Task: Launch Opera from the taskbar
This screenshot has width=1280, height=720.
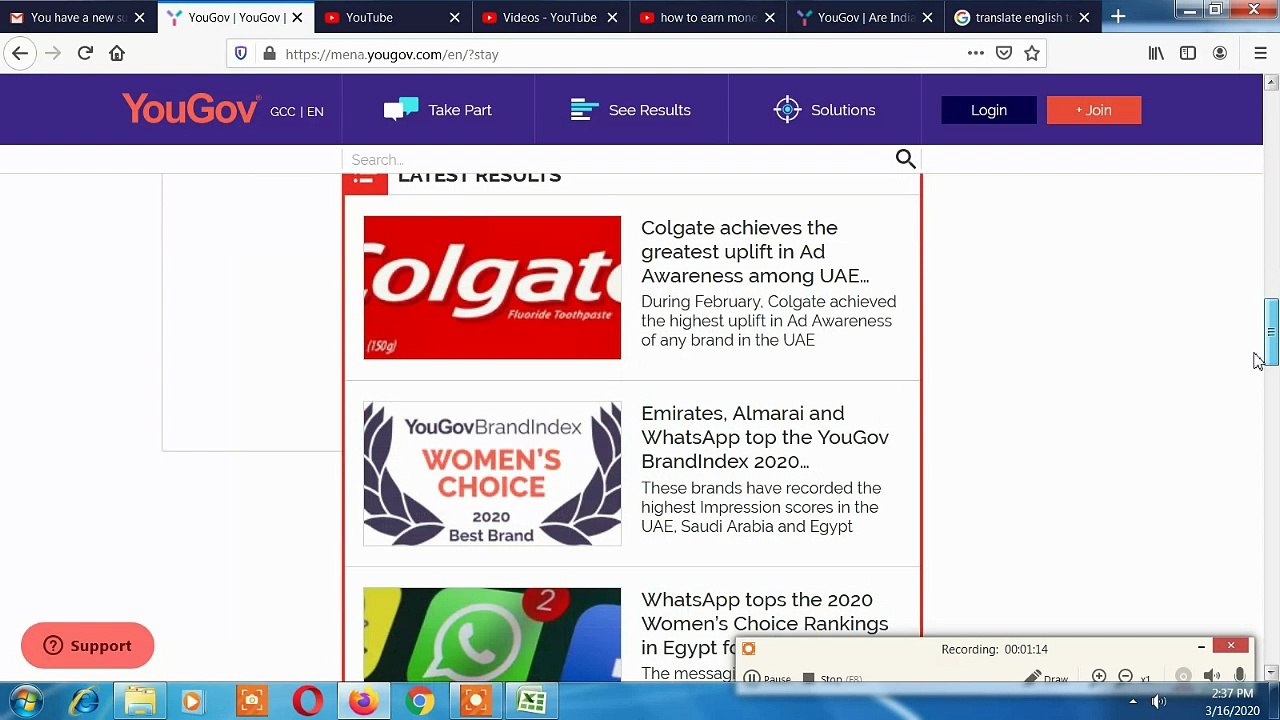Action: click(x=308, y=701)
